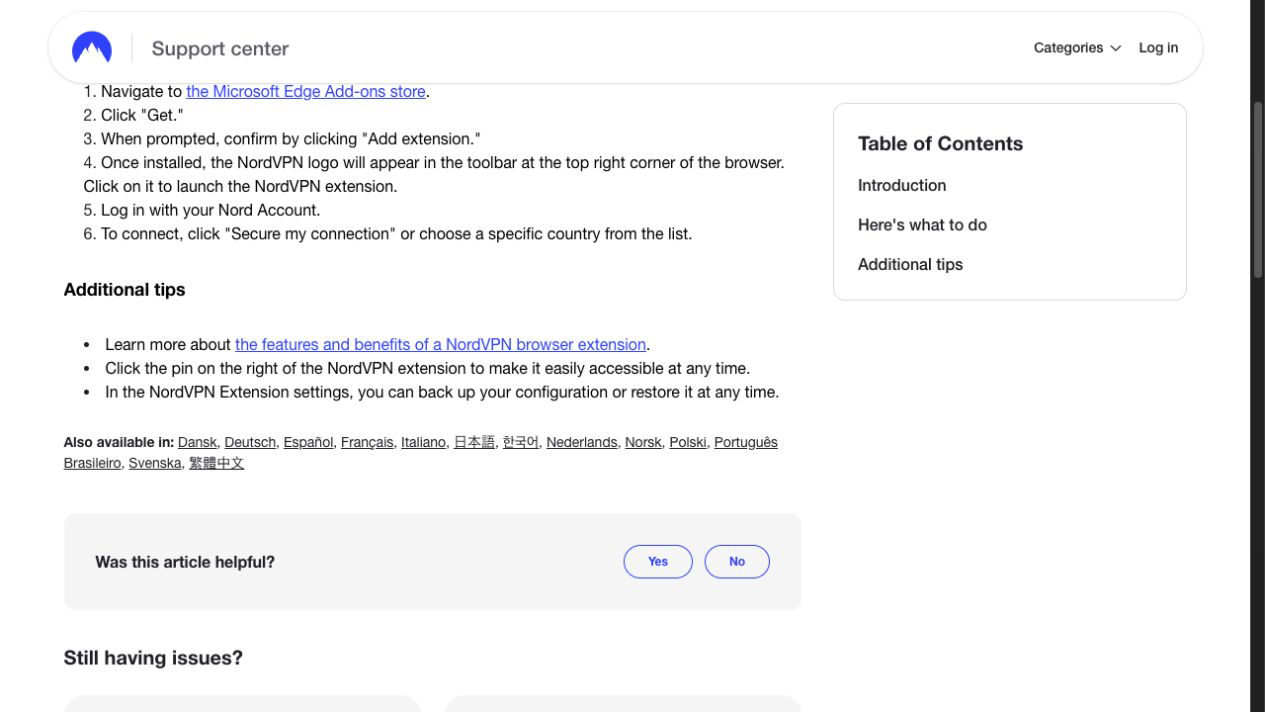Image resolution: width=1265 pixels, height=712 pixels.
Task: Switch article language to Español
Action: pyautogui.click(x=308, y=442)
